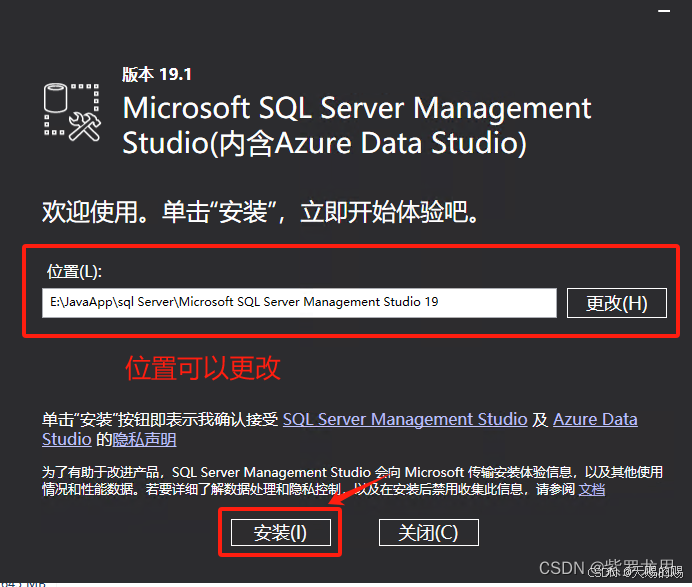Click the version 19.1 (版本 19.1) text
Image resolution: width=692 pixels, height=587 pixels.
(157, 74)
